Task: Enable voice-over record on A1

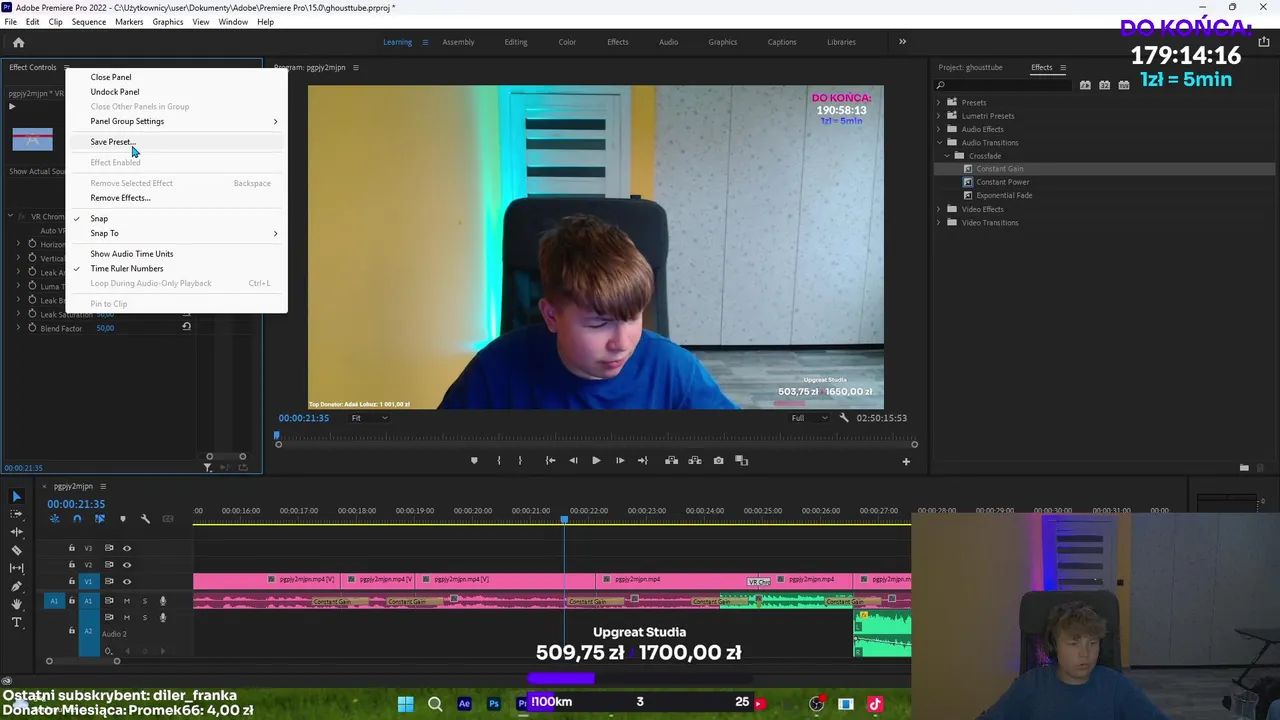Action: click(x=163, y=601)
